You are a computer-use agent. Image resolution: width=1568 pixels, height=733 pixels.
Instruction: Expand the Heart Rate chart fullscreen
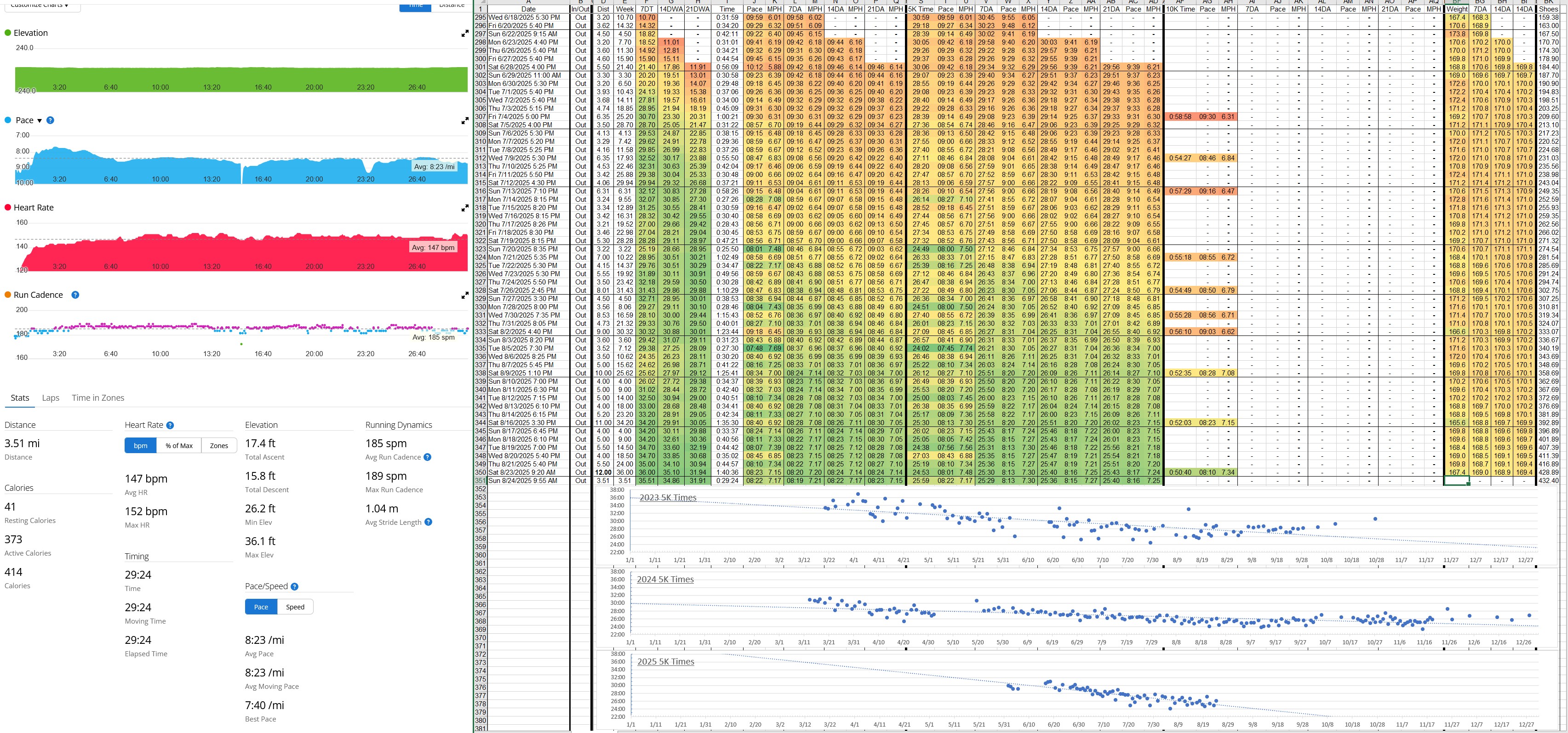pos(465,208)
